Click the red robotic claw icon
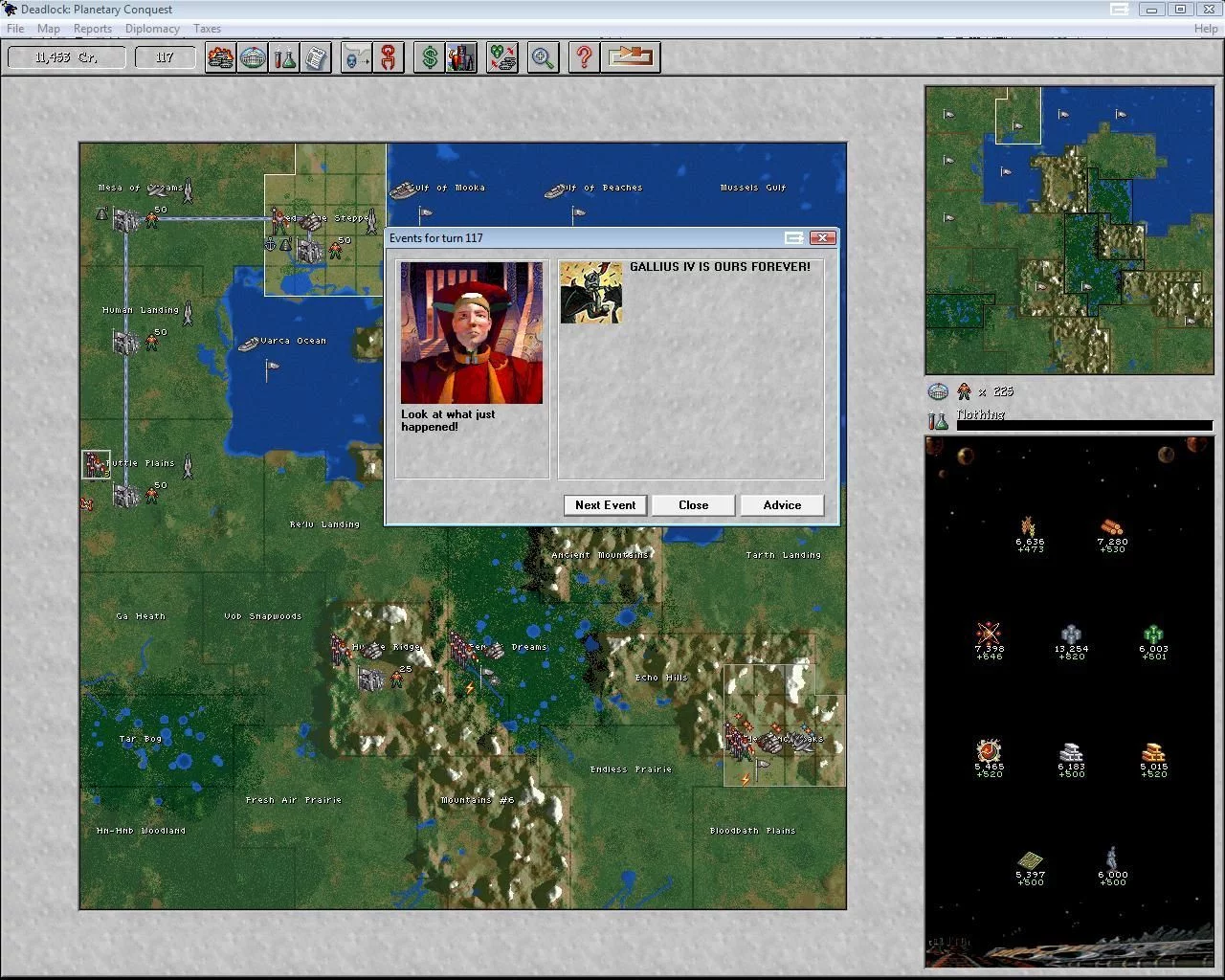 (x=389, y=57)
